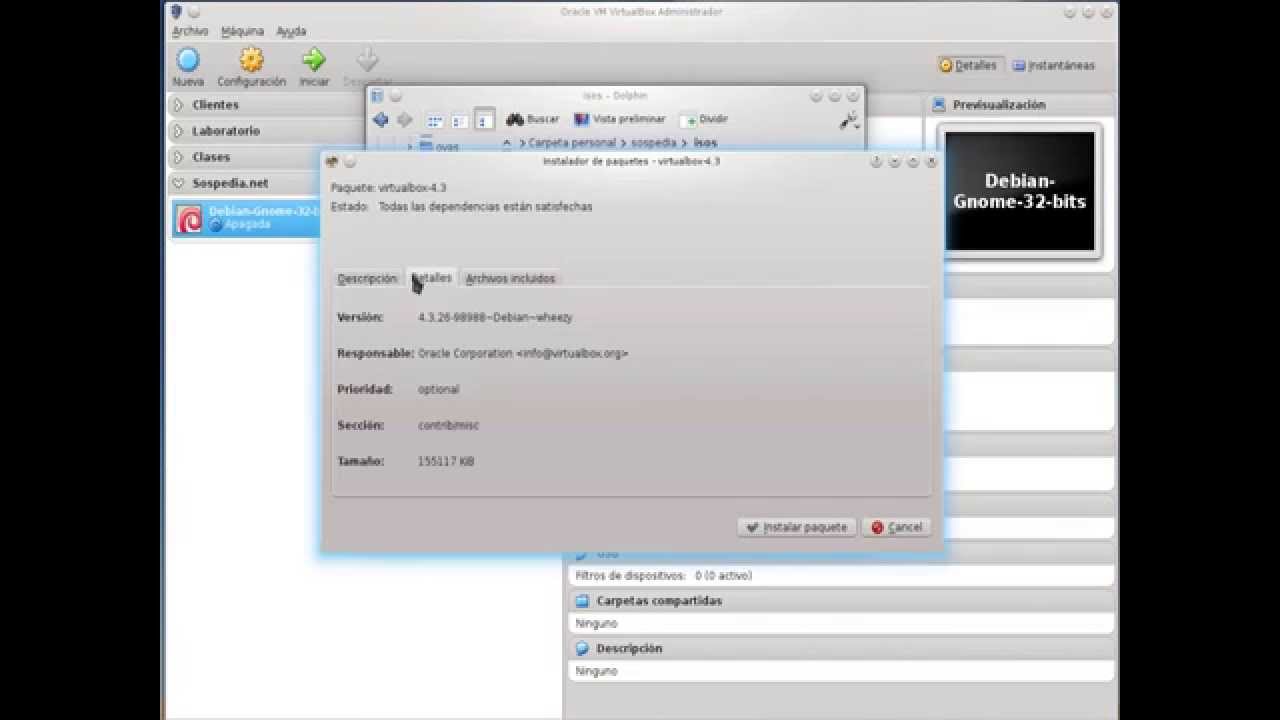This screenshot has height=720, width=1280.
Task: Open the Archivos incluidos tab
Action: pyautogui.click(x=510, y=279)
